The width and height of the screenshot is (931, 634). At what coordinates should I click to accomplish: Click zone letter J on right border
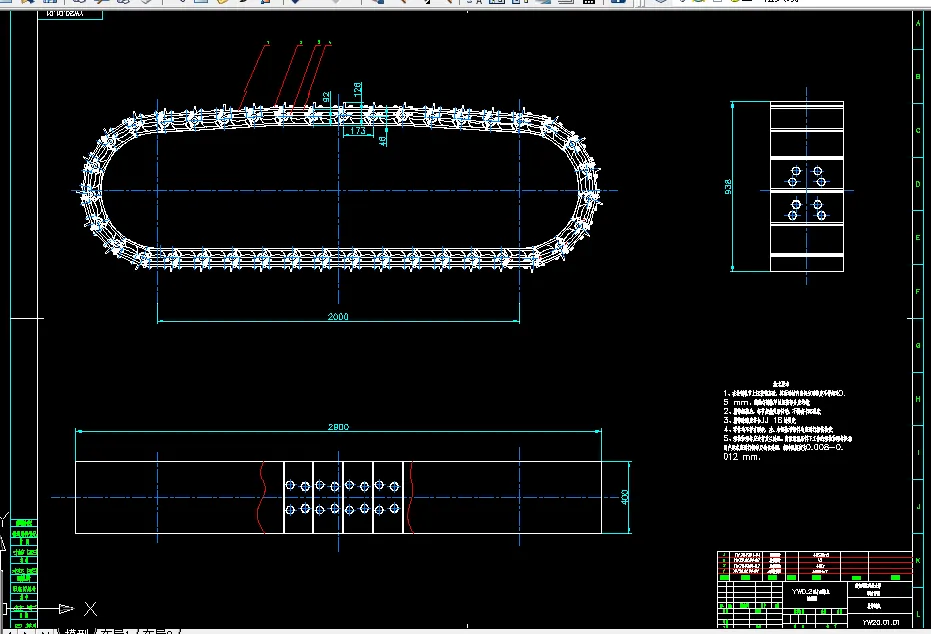[x=918, y=506]
